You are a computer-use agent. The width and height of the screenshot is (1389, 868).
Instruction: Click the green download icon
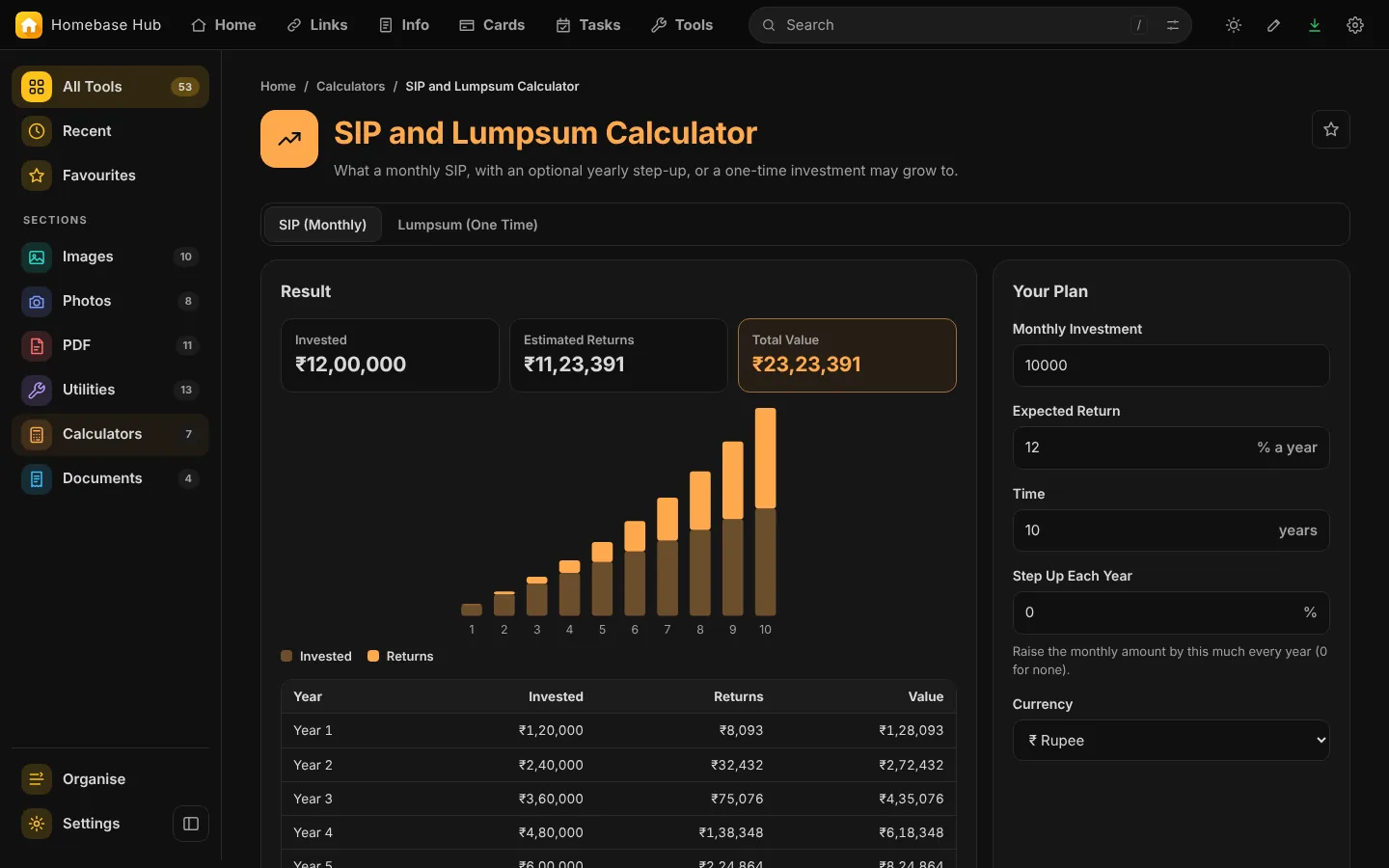(x=1315, y=25)
